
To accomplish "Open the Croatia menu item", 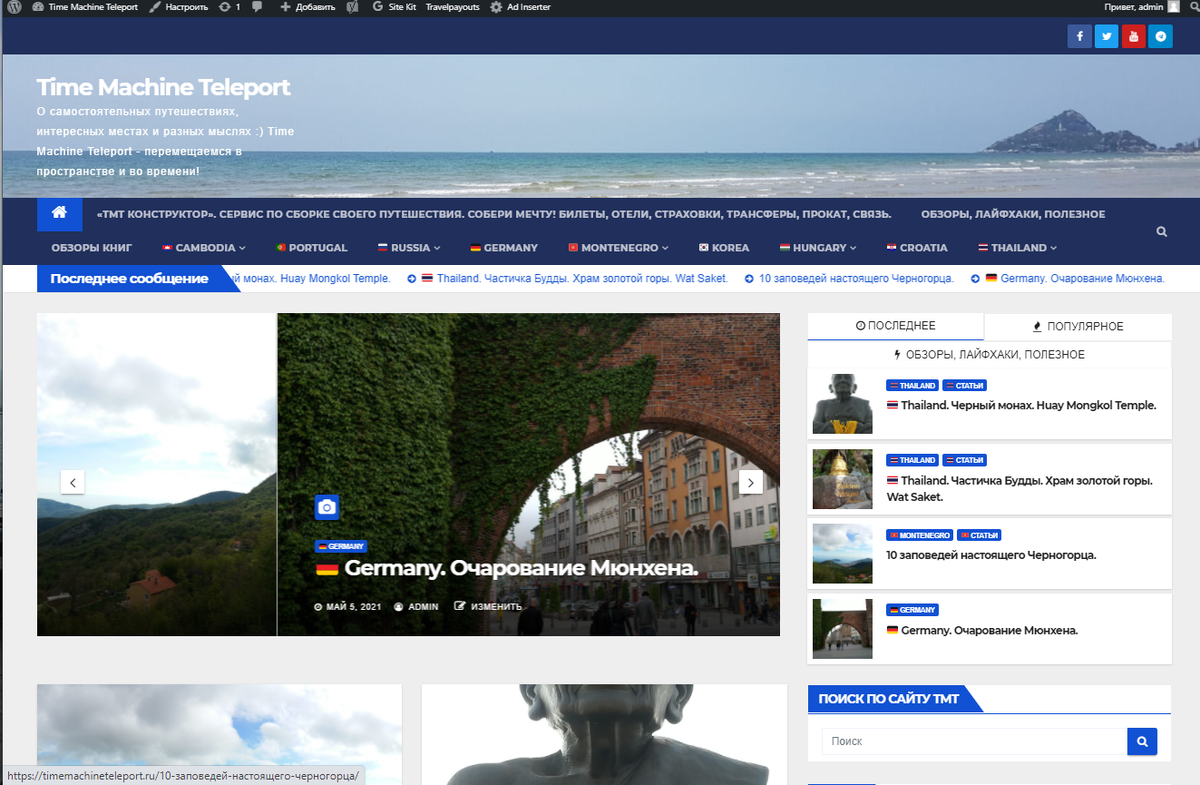I will [917, 247].
